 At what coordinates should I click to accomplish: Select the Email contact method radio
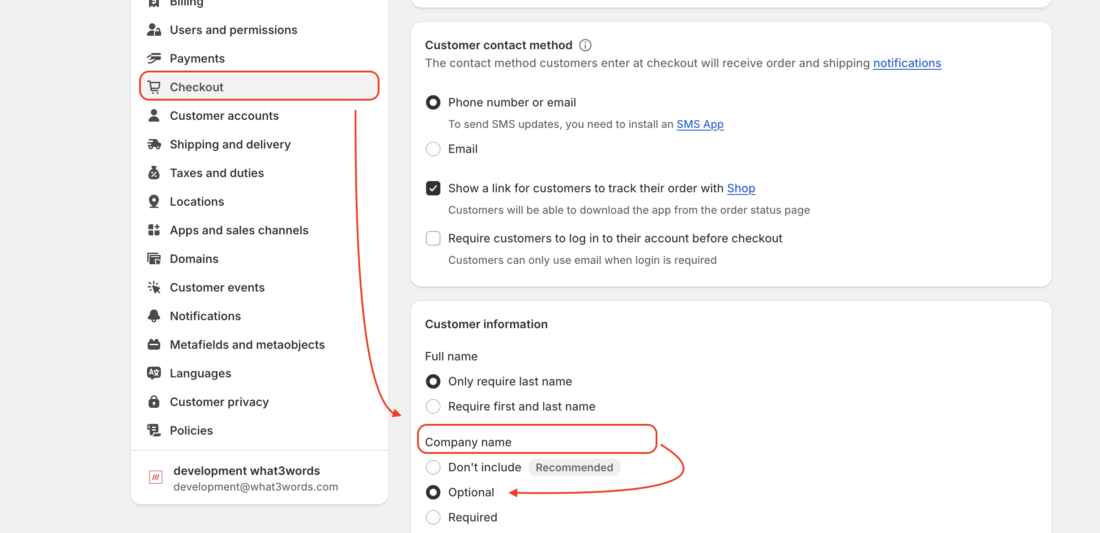434,149
